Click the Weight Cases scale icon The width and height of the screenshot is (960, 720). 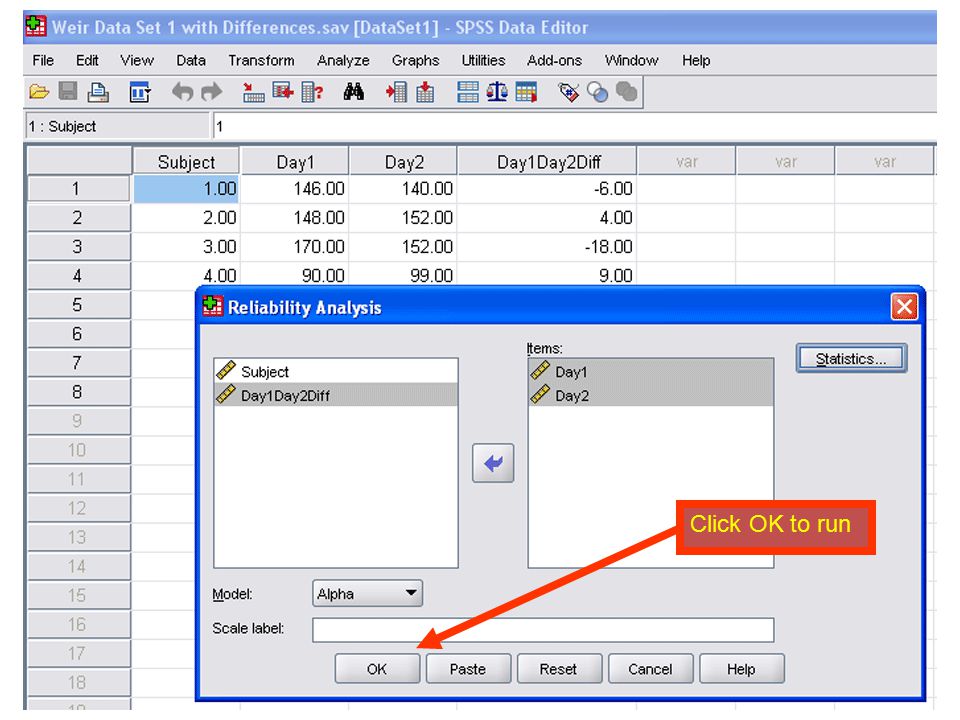[x=497, y=92]
